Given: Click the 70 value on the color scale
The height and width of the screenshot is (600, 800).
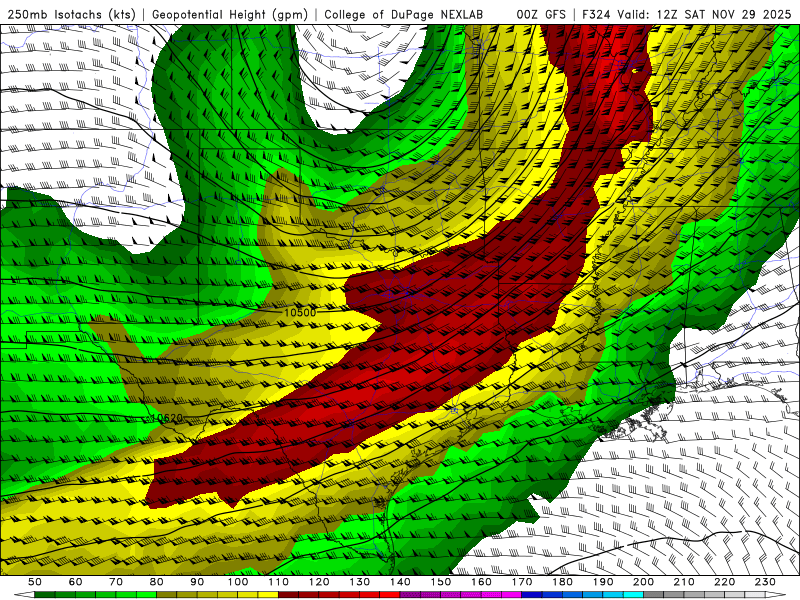Looking at the screenshot, I should (116, 582).
